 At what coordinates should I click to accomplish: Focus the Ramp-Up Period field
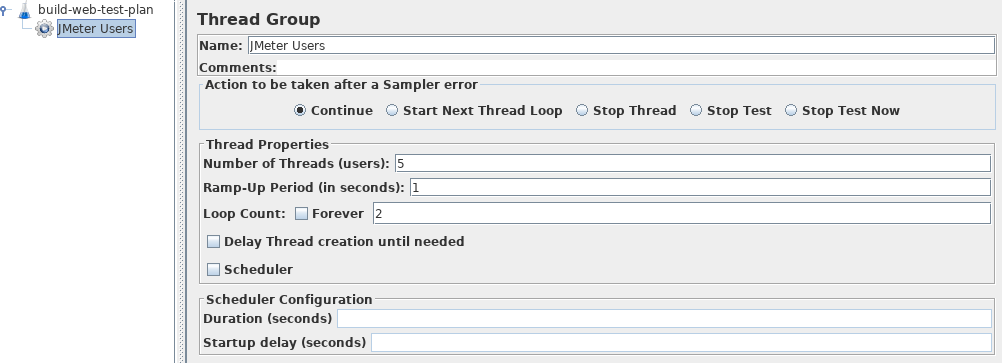click(700, 188)
